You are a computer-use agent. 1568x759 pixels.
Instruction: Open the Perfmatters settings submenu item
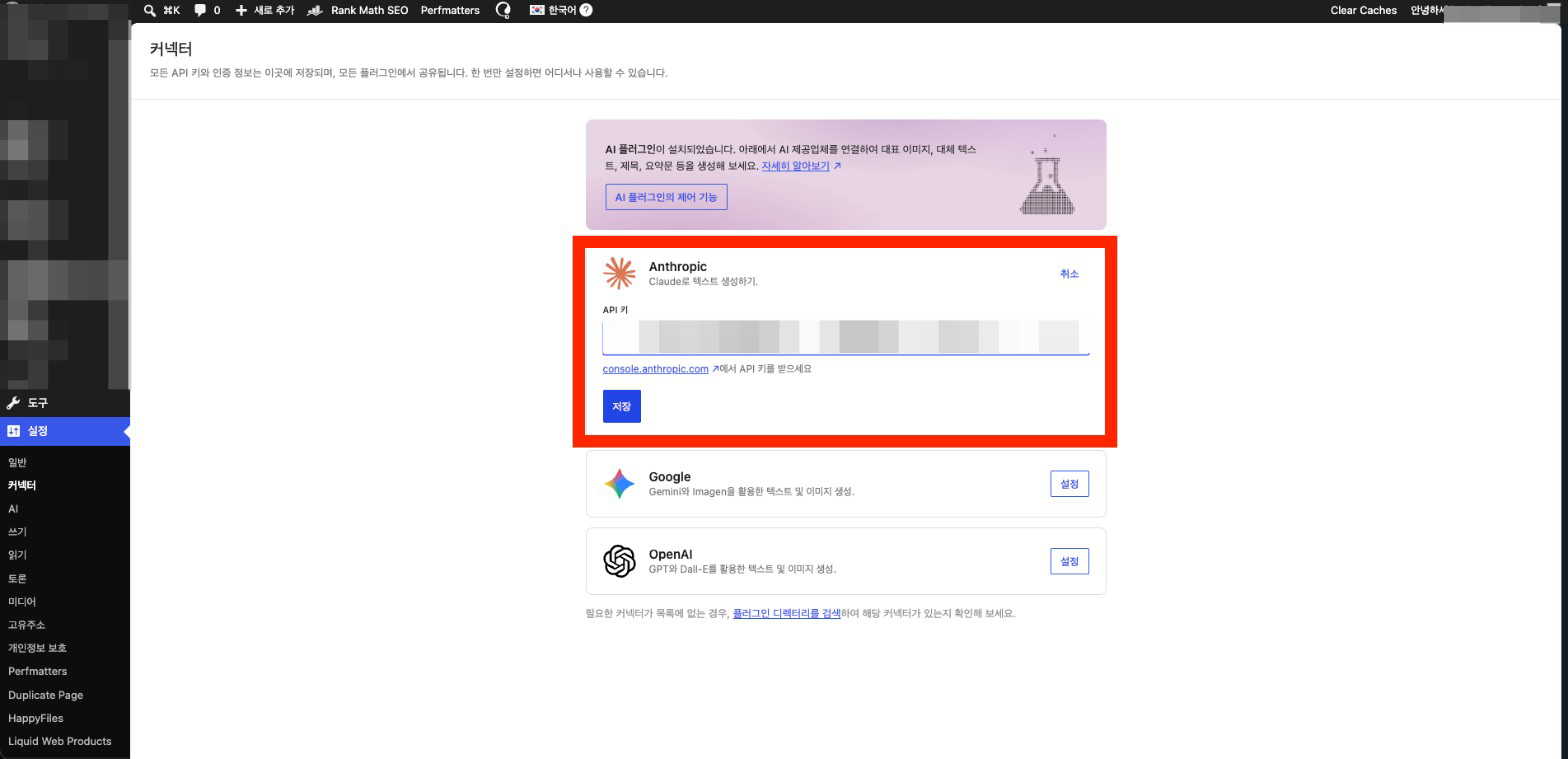click(37, 671)
